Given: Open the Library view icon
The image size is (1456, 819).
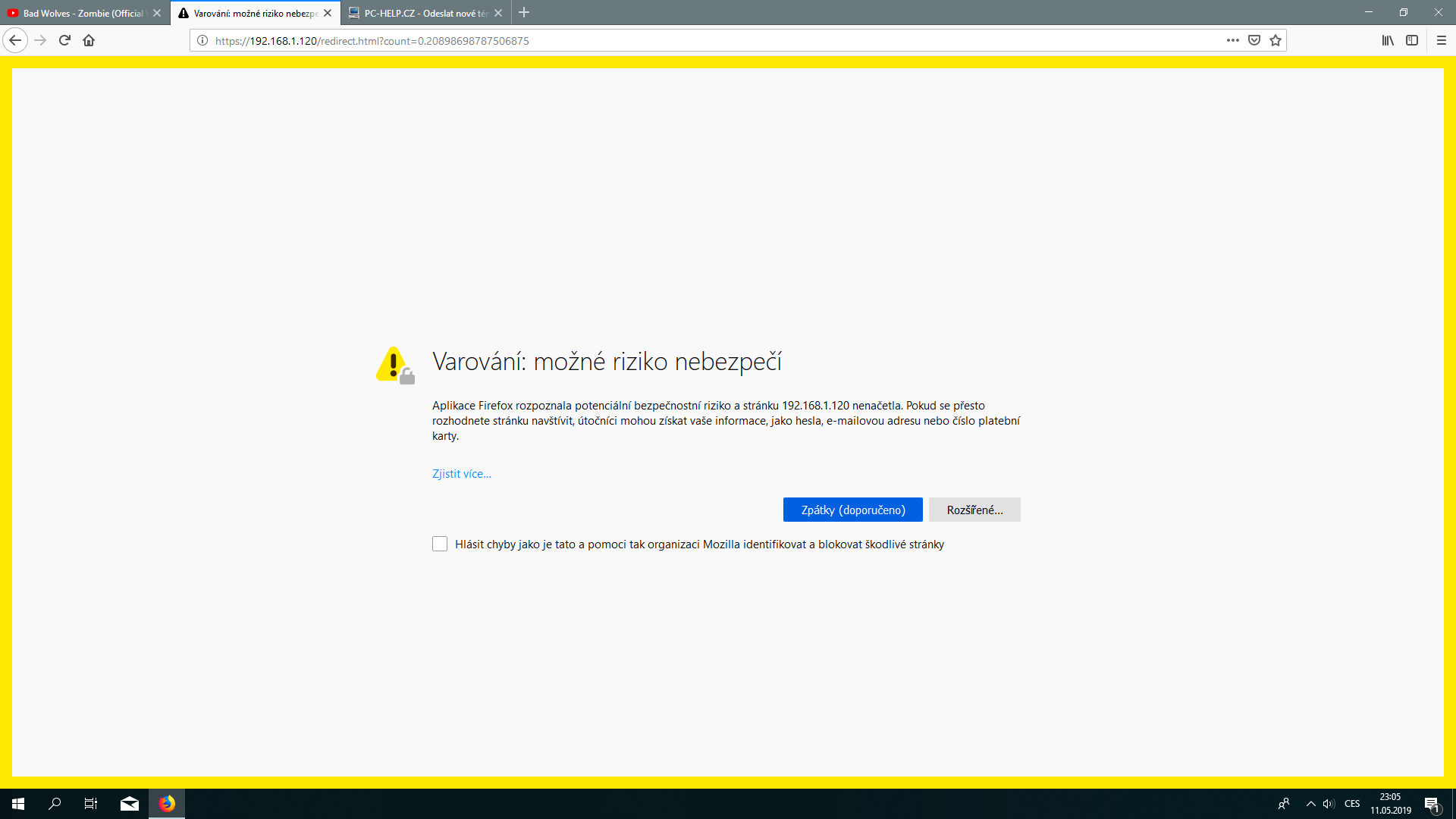Looking at the screenshot, I should (1387, 40).
